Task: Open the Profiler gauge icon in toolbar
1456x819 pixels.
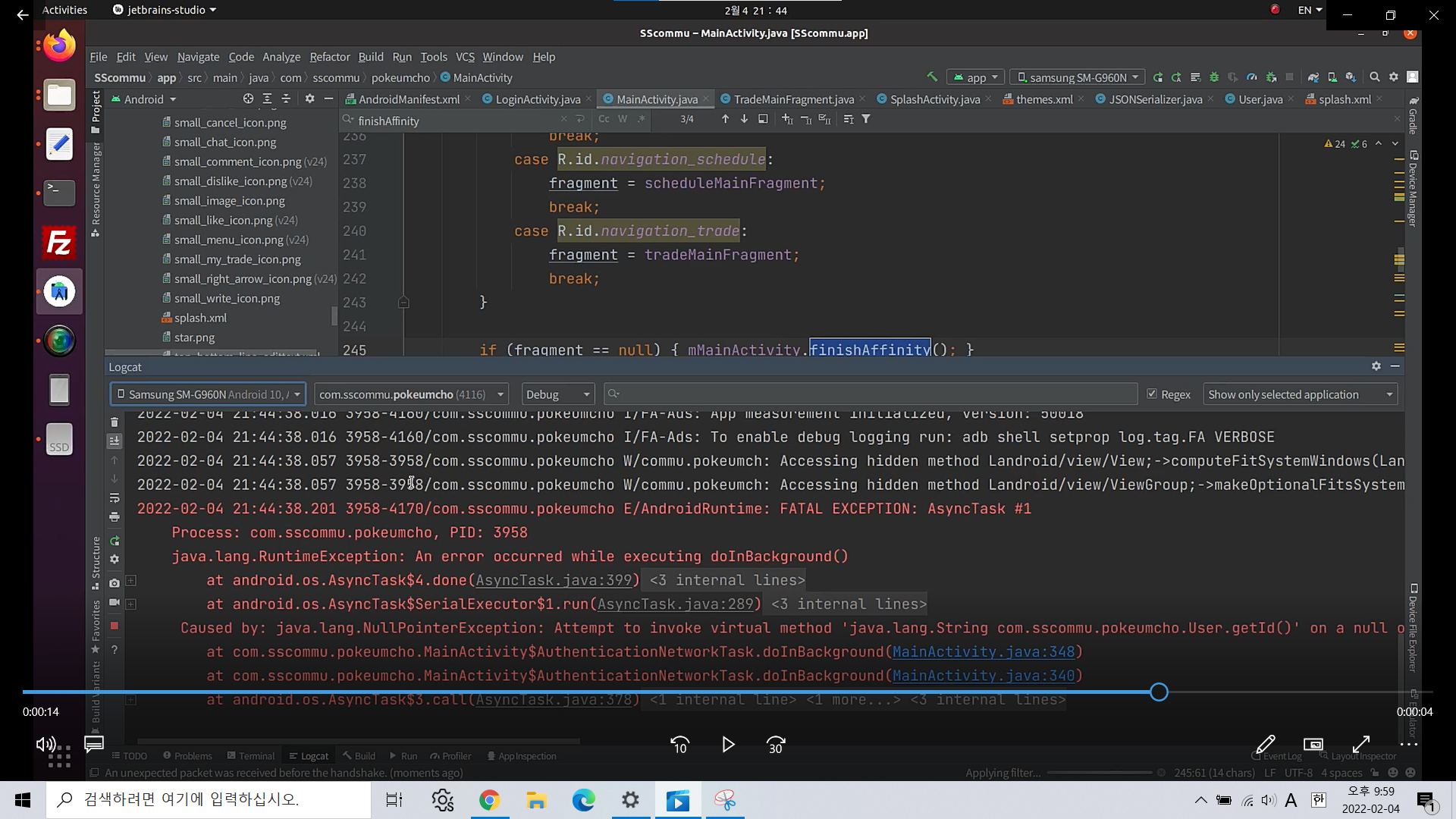Action: click(x=1252, y=77)
